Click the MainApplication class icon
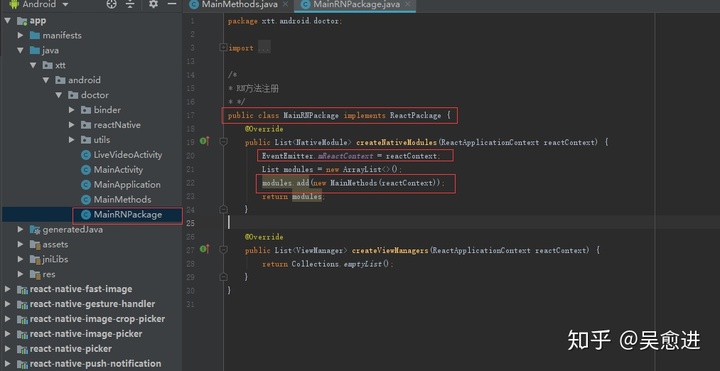Image resolution: width=720 pixels, height=371 pixels. (85, 185)
